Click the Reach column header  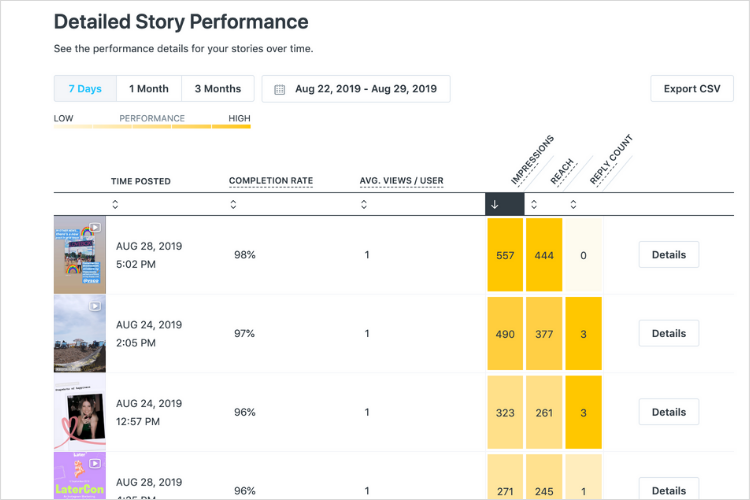[x=562, y=172]
